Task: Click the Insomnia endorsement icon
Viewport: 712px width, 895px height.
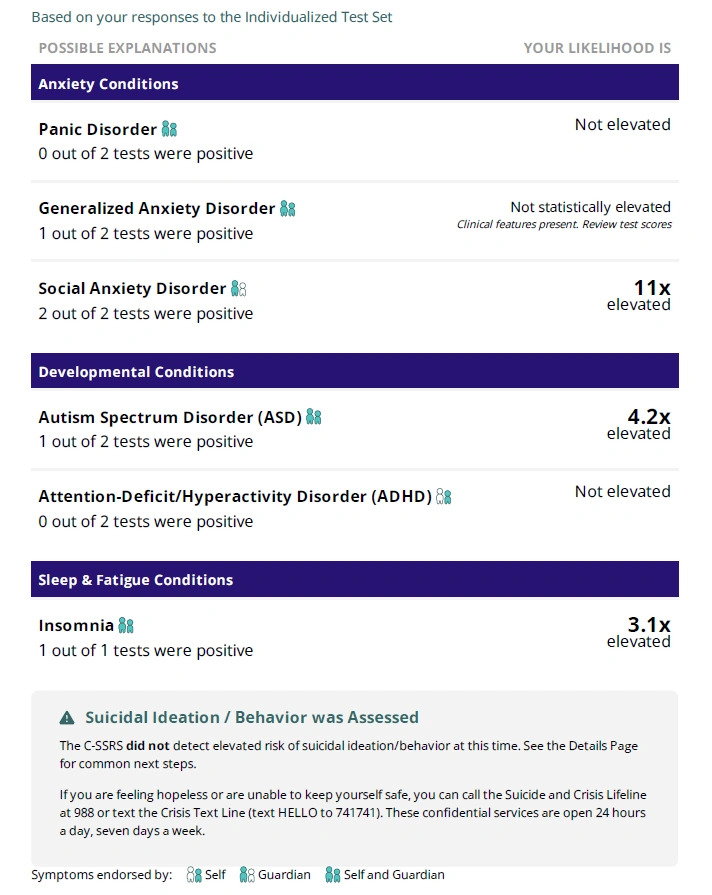Action: (126, 626)
